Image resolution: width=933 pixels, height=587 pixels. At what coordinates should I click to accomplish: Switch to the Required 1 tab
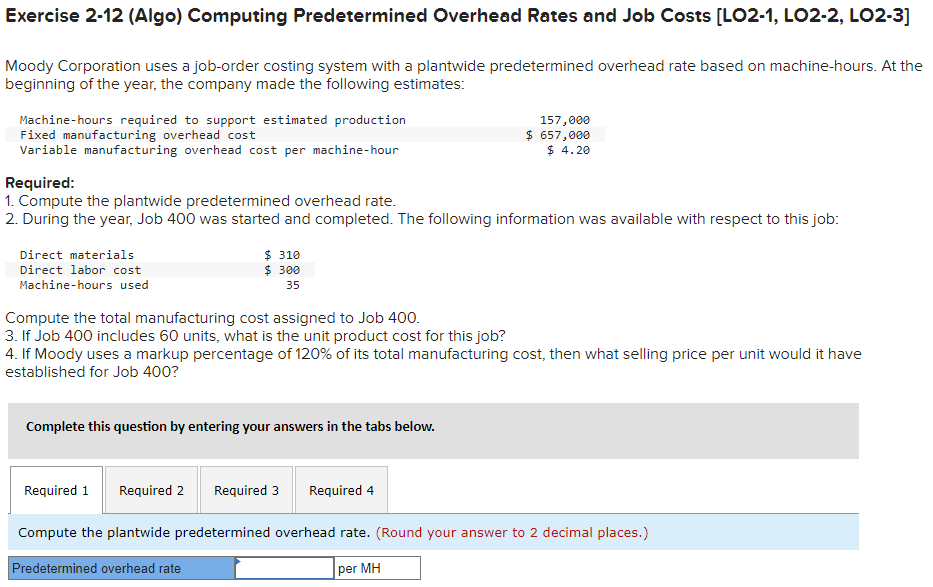coord(55,490)
